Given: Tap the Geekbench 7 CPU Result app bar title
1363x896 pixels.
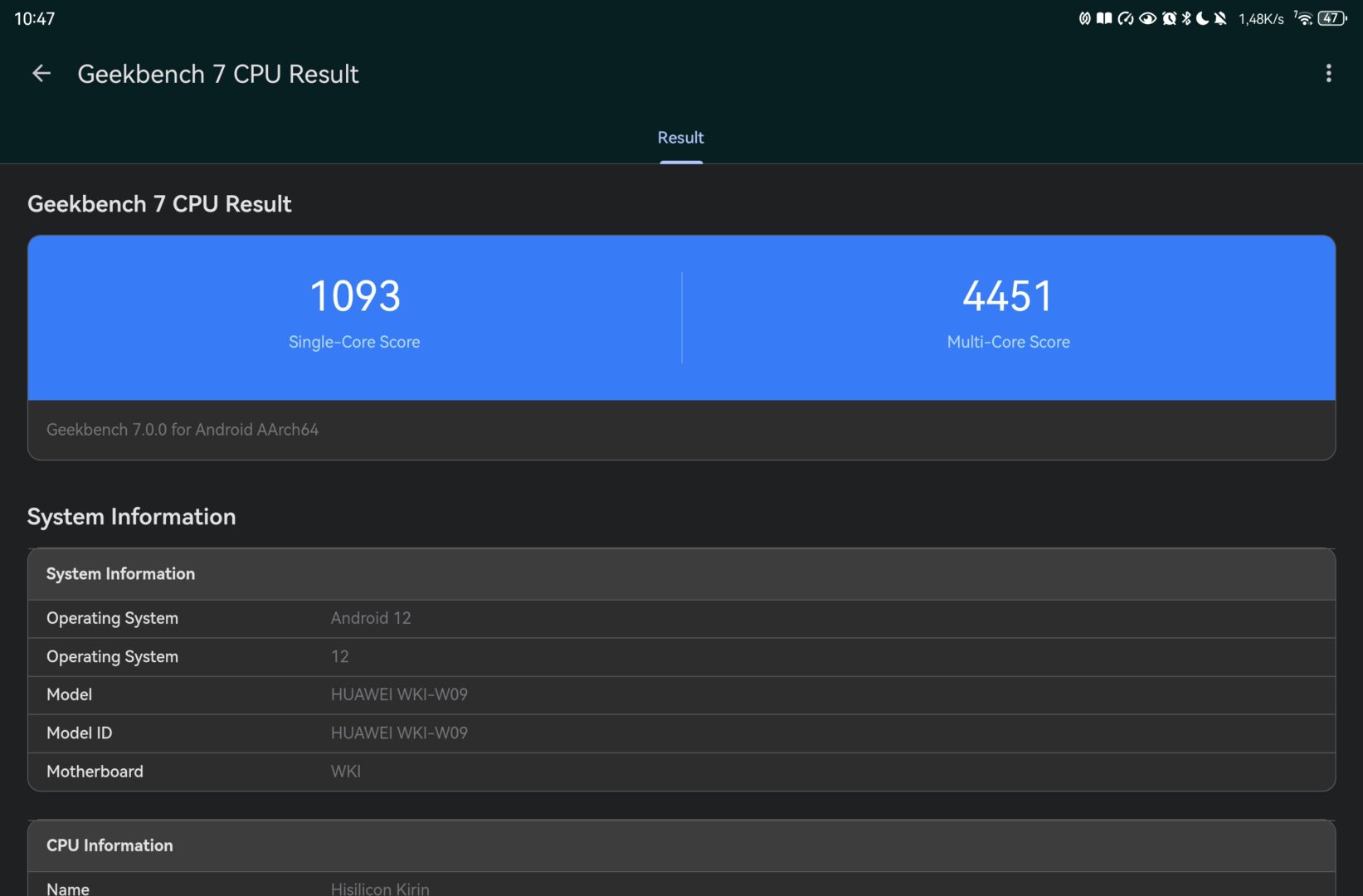Looking at the screenshot, I should pos(218,74).
